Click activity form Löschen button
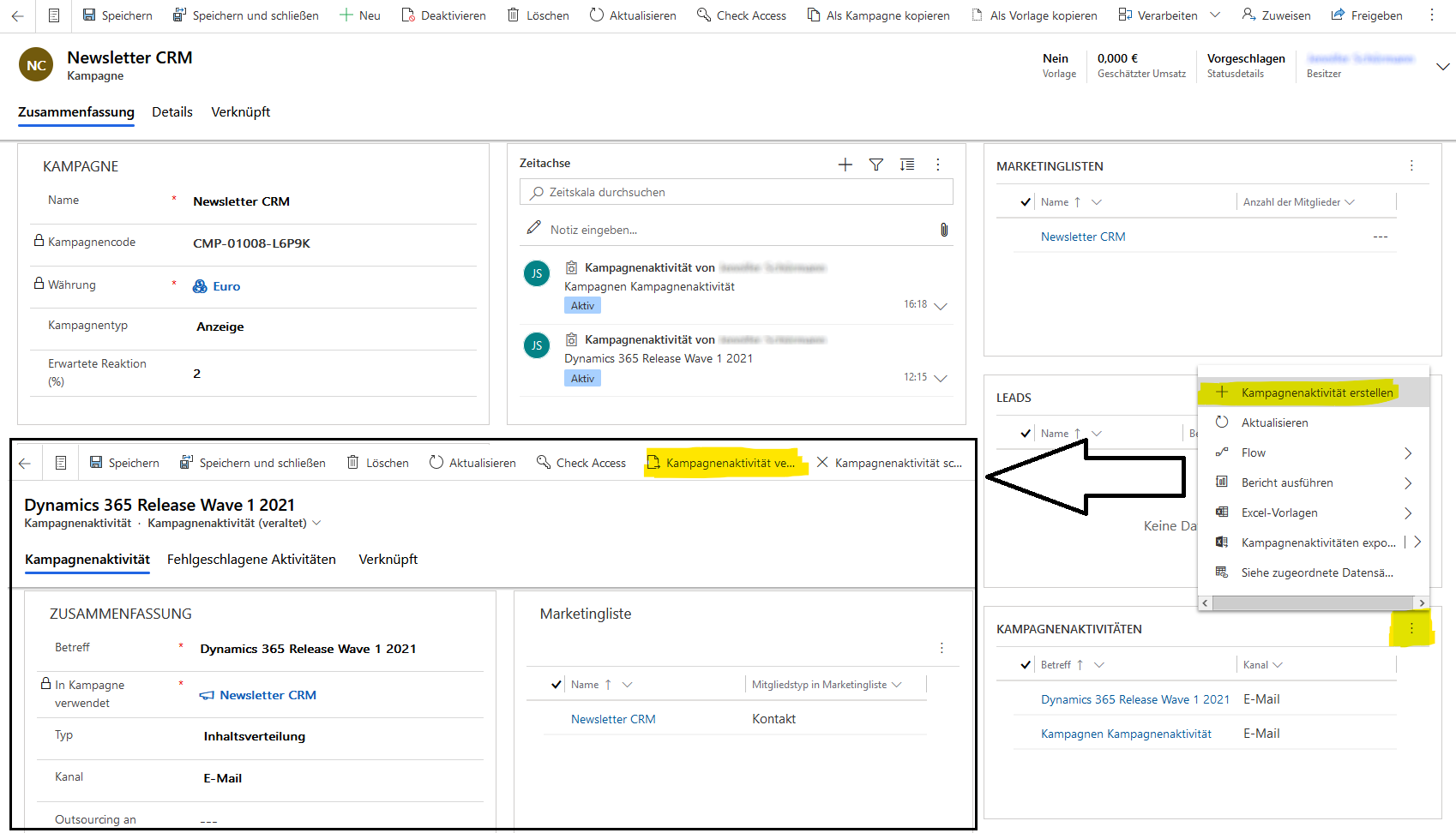Viewport: 1456px width, 833px height. pos(377,463)
